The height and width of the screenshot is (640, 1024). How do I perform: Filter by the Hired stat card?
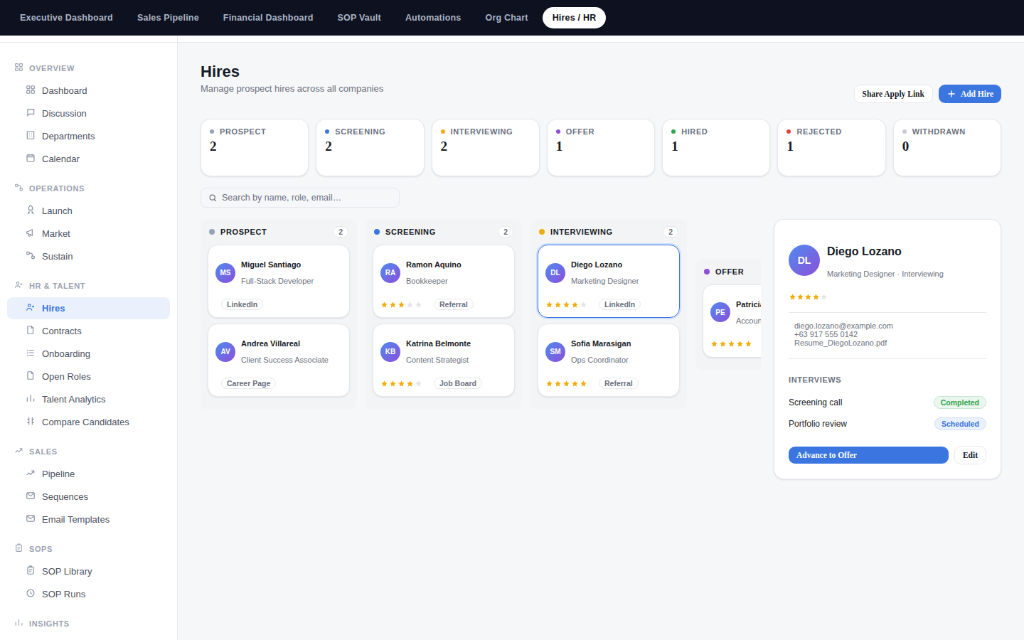[x=716, y=148]
